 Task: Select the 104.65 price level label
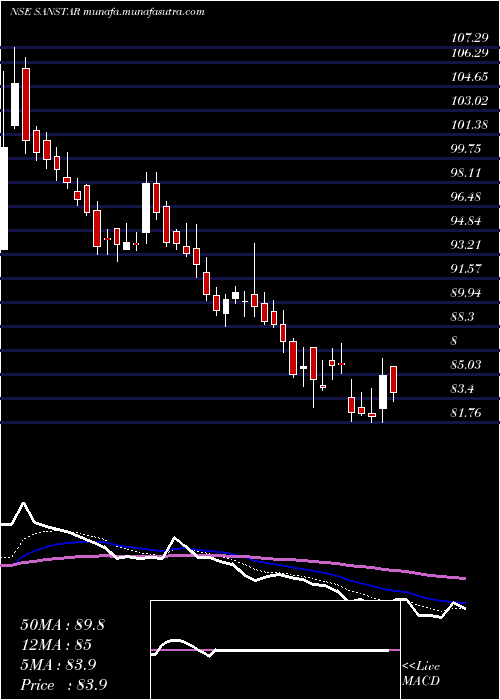(470, 77)
